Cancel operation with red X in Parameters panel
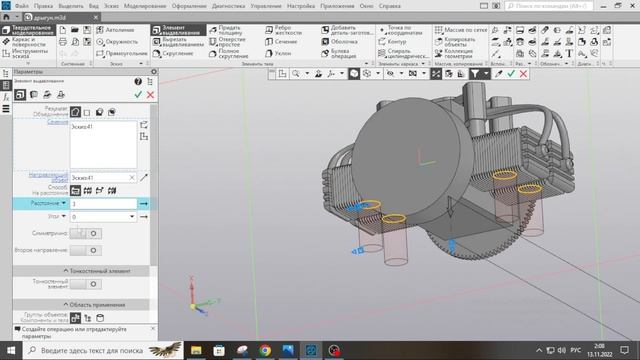Screen dimensions: 640x360 [150, 95]
